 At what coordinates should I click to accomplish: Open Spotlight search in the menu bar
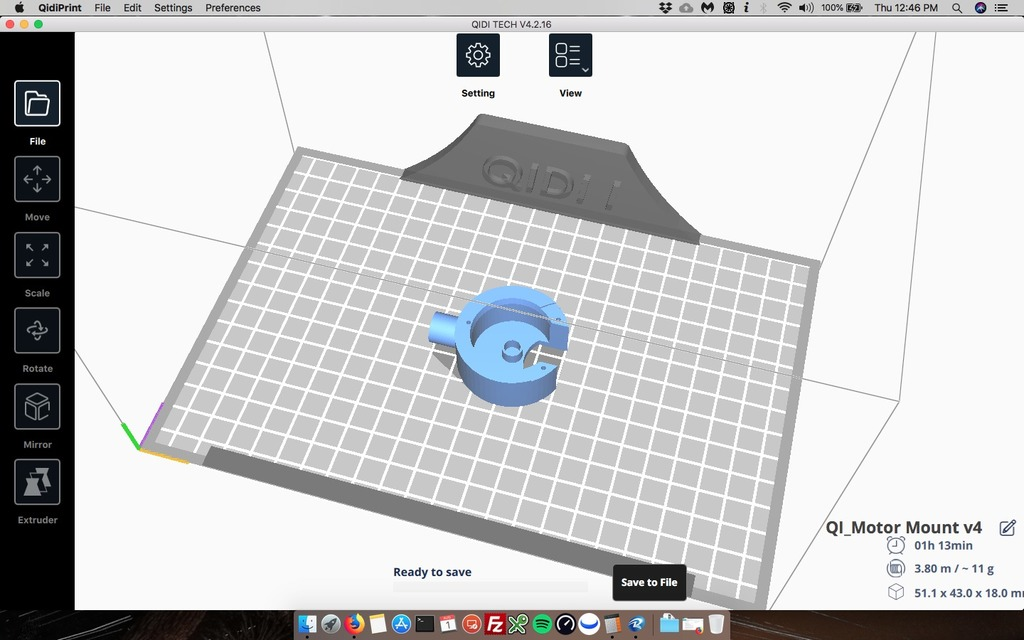(x=956, y=8)
